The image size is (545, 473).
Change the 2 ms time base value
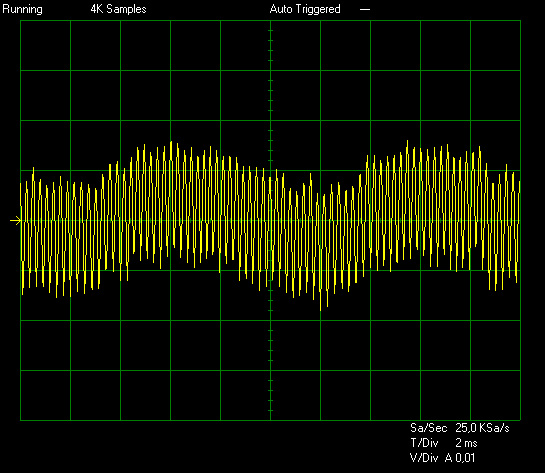(466, 443)
